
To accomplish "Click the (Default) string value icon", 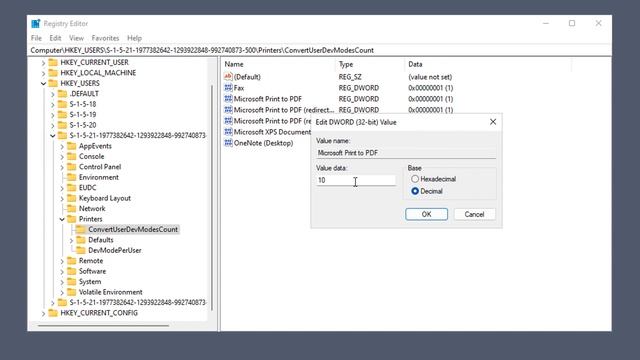I will click(x=228, y=77).
